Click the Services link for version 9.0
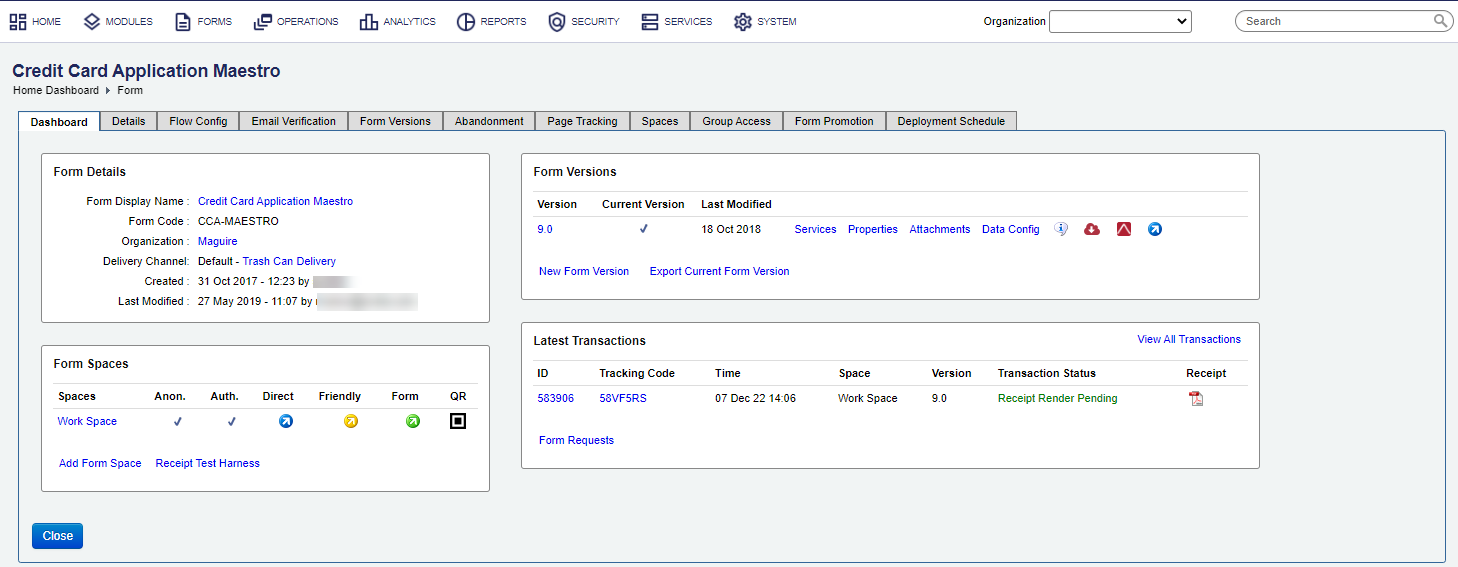 (x=815, y=229)
